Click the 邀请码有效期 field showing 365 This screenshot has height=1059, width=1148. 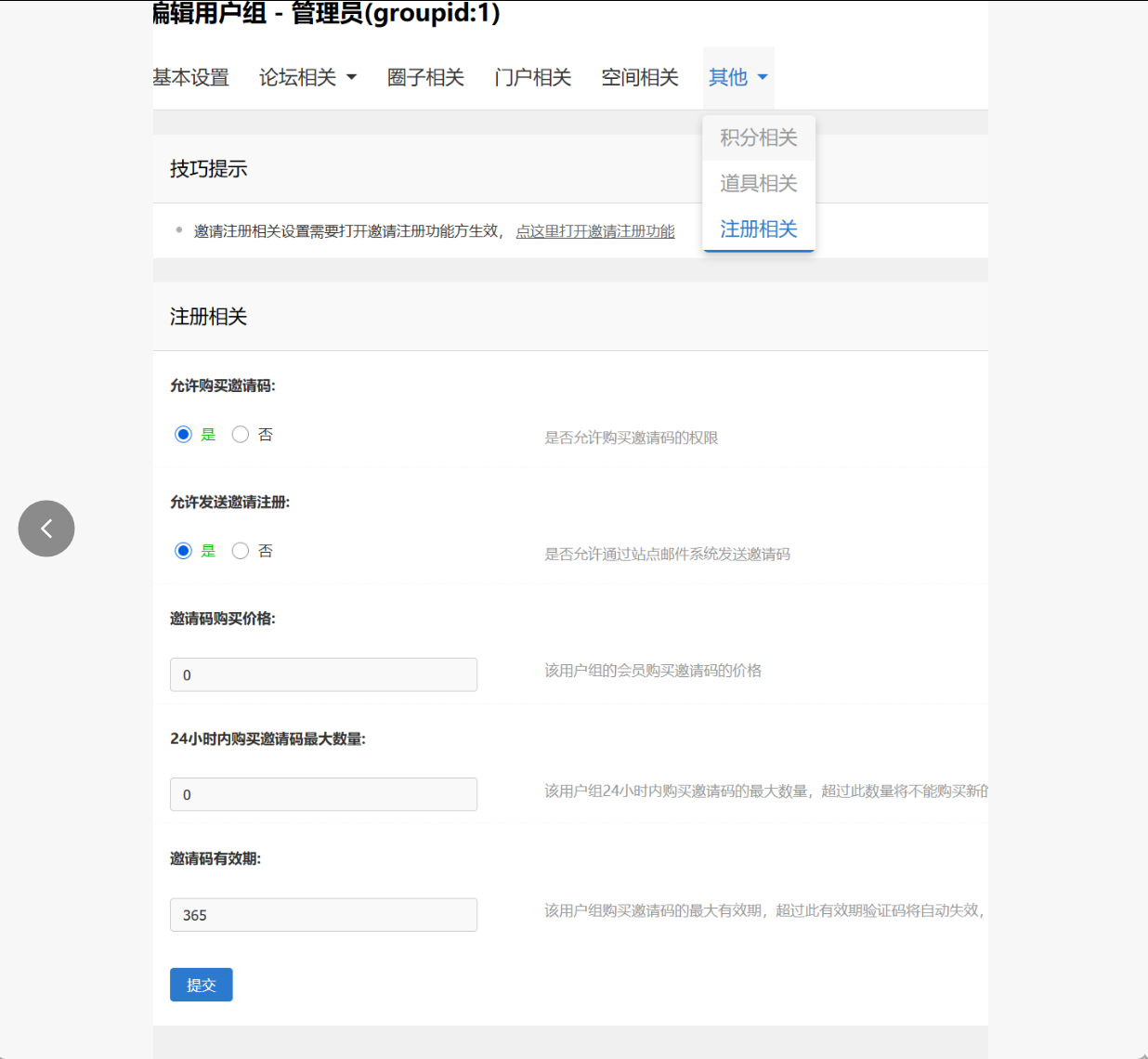[x=323, y=915]
